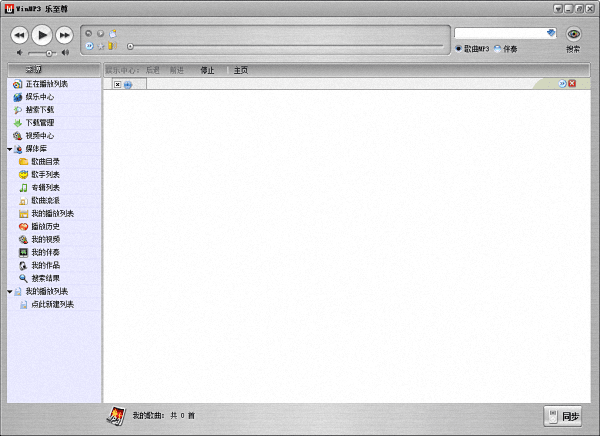
Task: Click the music icon beside 我的歌曲
Action: [x=115, y=415]
